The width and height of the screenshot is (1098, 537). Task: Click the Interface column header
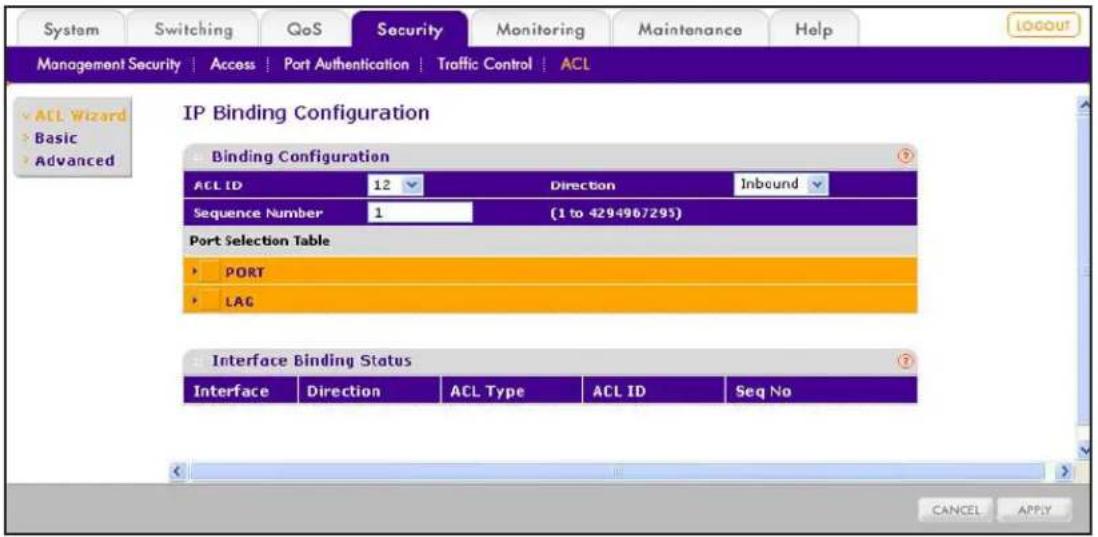point(240,391)
